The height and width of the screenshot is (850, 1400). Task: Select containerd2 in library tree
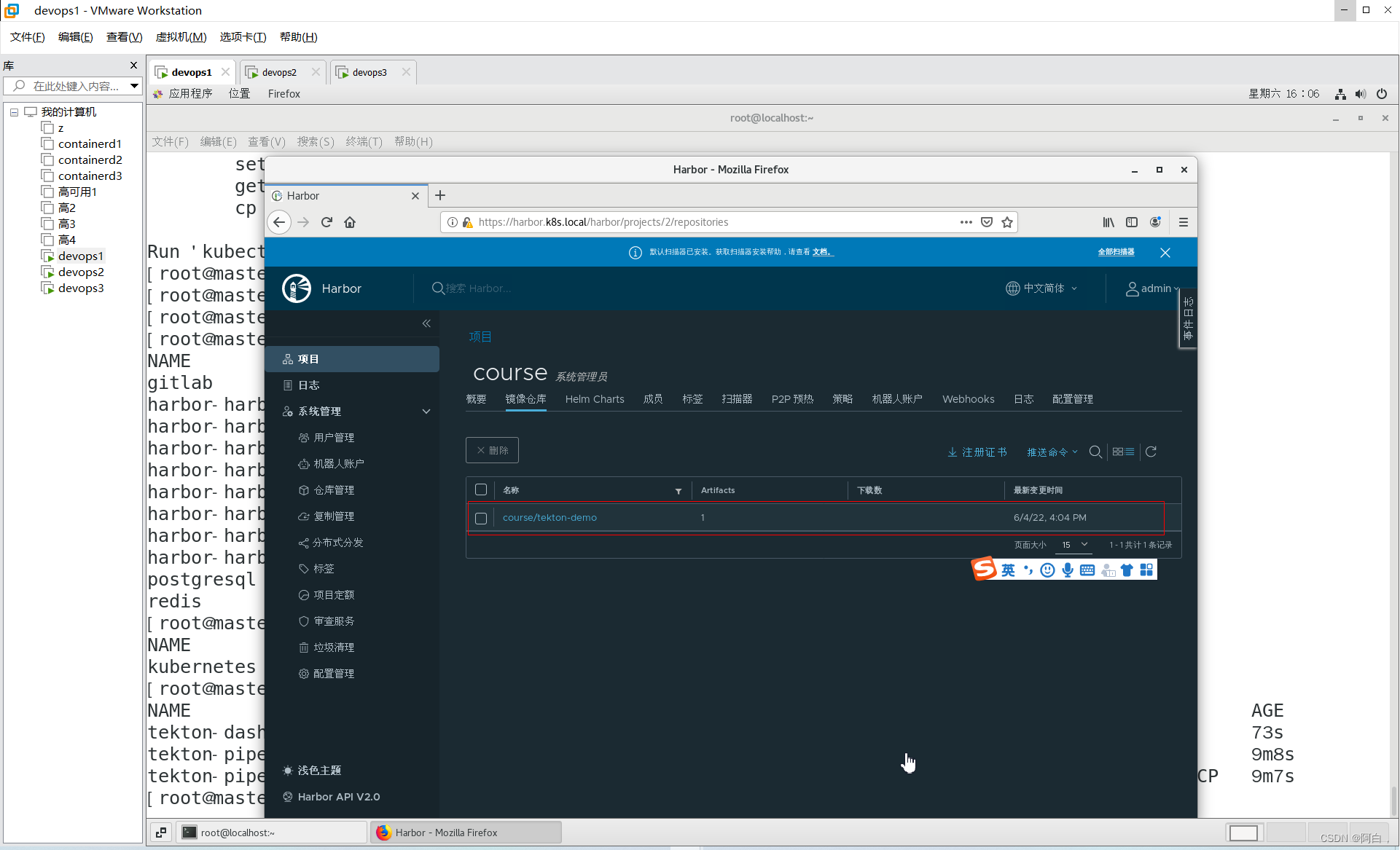(90, 160)
